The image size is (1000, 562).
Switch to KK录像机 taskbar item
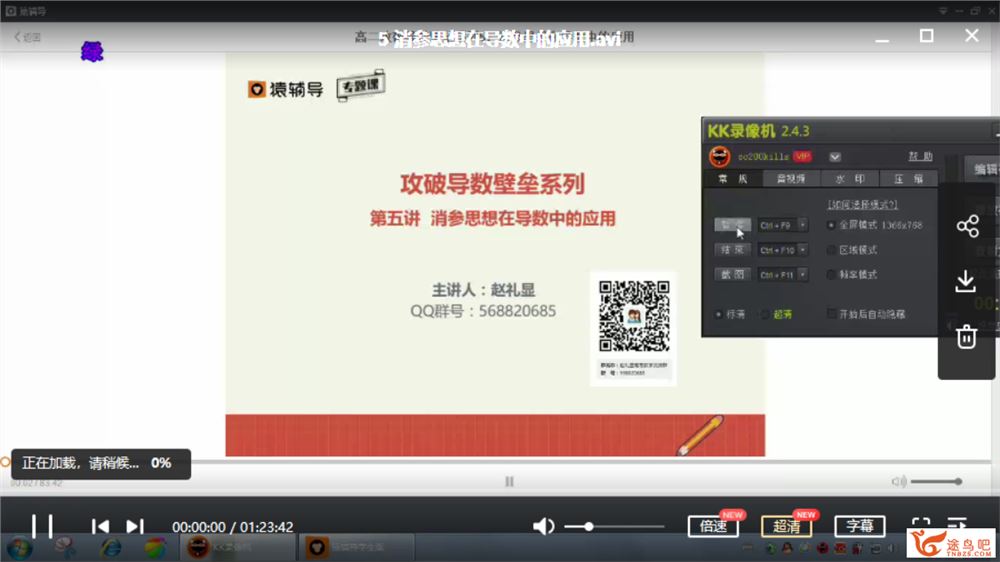(238, 547)
